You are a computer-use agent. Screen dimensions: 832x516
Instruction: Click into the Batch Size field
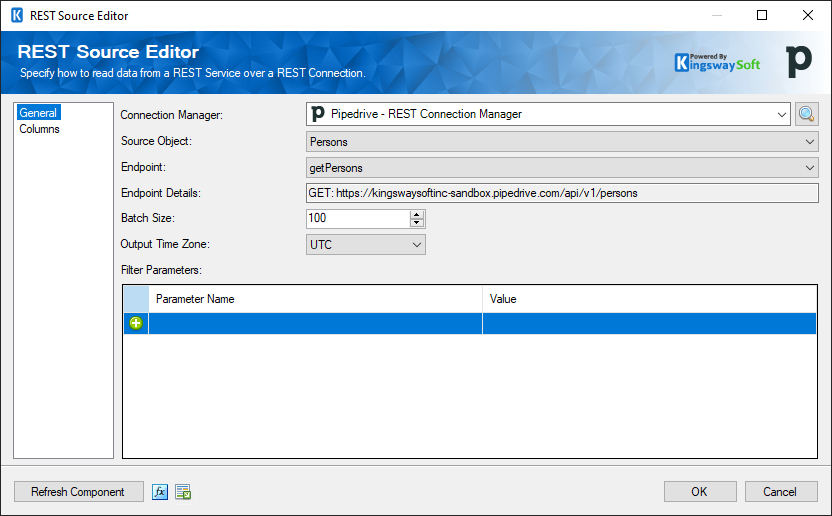(358, 218)
